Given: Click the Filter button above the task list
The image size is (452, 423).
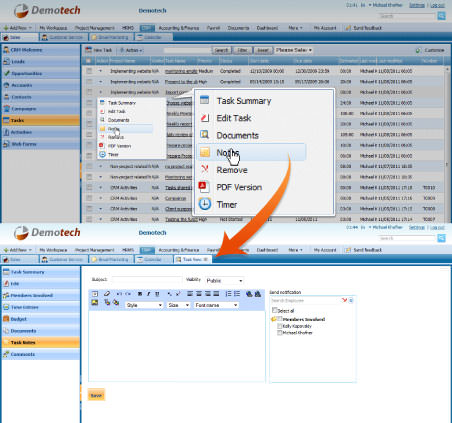Looking at the screenshot, I should pyautogui.click(x=242, y=50).
